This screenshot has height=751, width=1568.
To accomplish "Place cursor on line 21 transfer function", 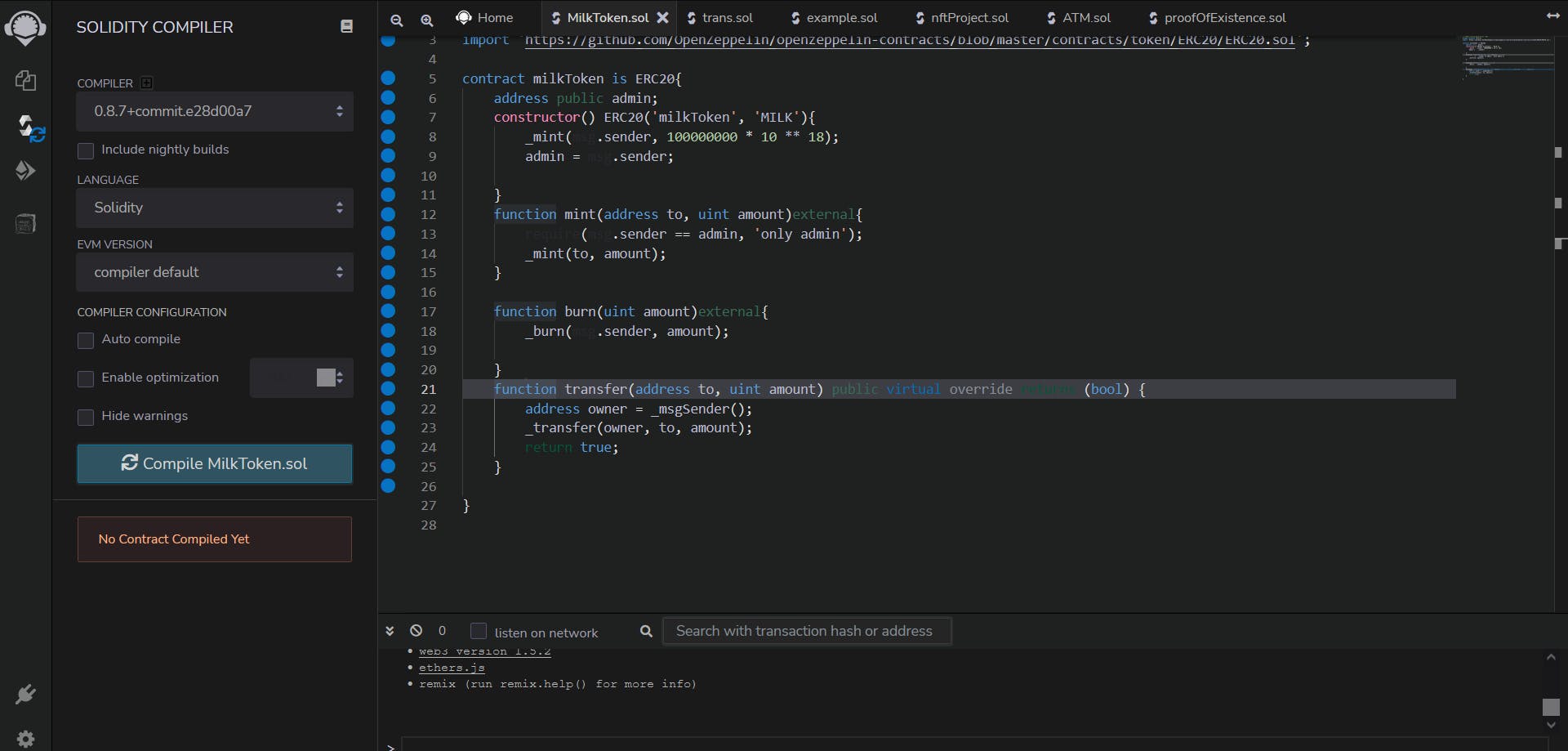I will coord(958,389).
